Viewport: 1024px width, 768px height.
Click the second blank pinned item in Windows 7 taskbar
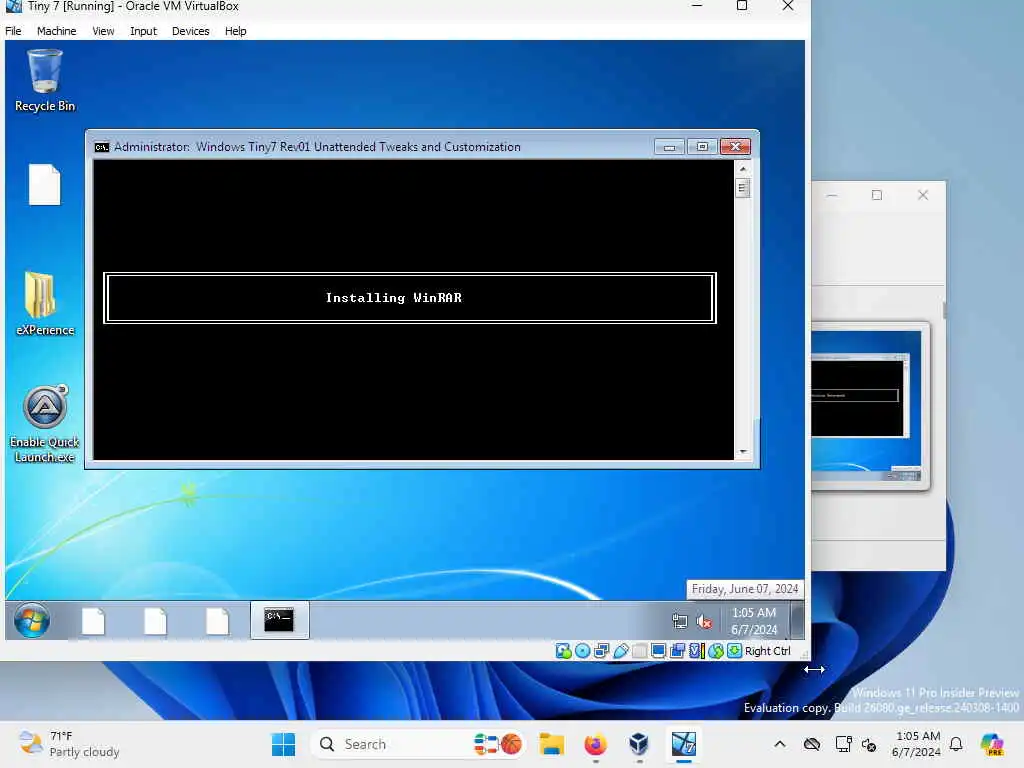(155, 620)
